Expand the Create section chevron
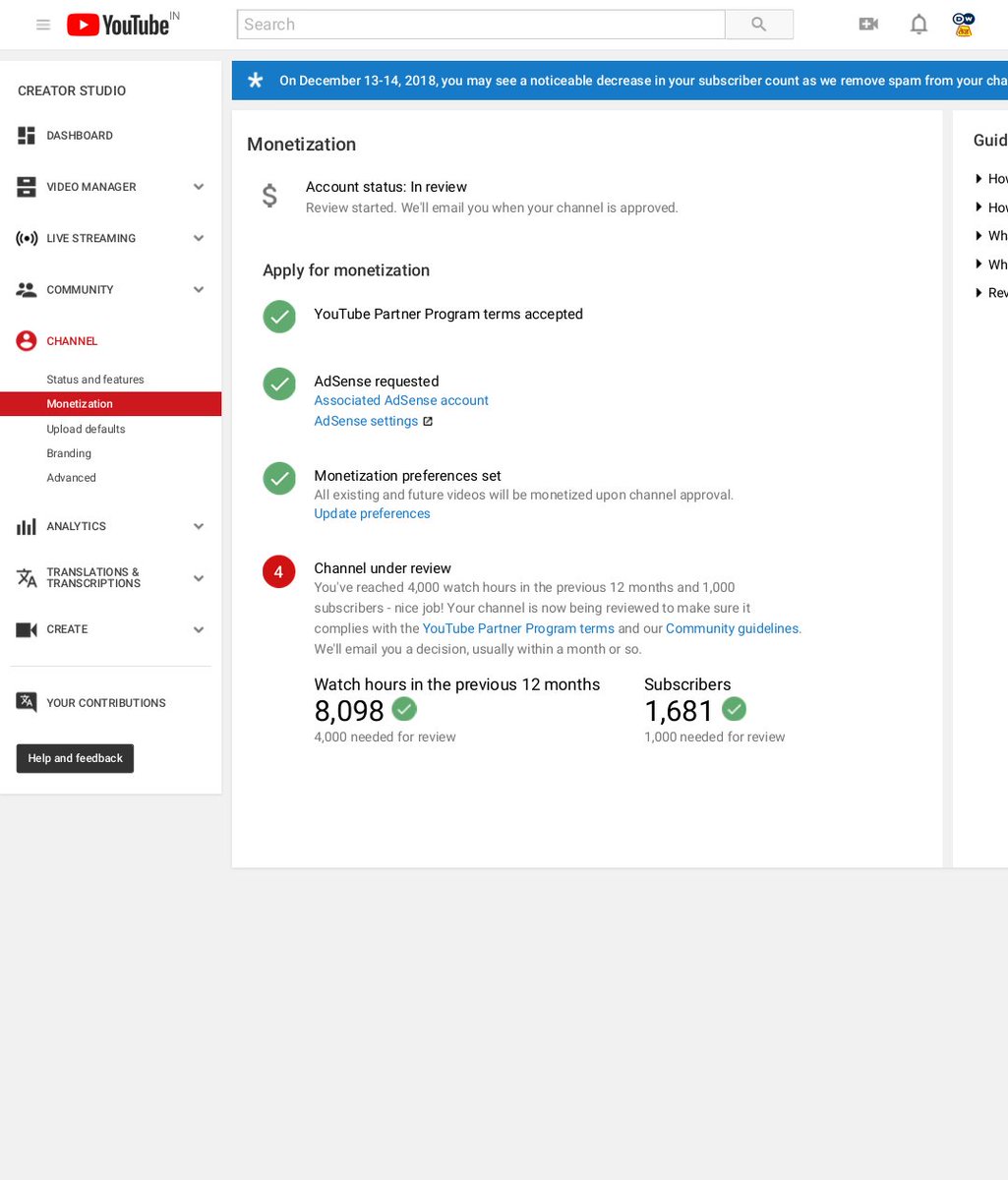The height and width of the screenshot is (1180, 1008). (x=199, y=629)
